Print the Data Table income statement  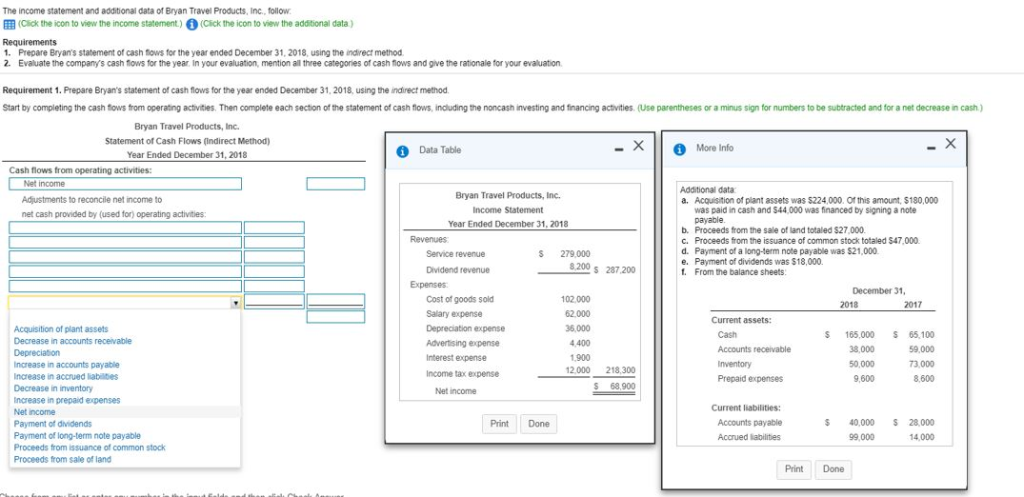pyautogui.click(x=499, y=424)
